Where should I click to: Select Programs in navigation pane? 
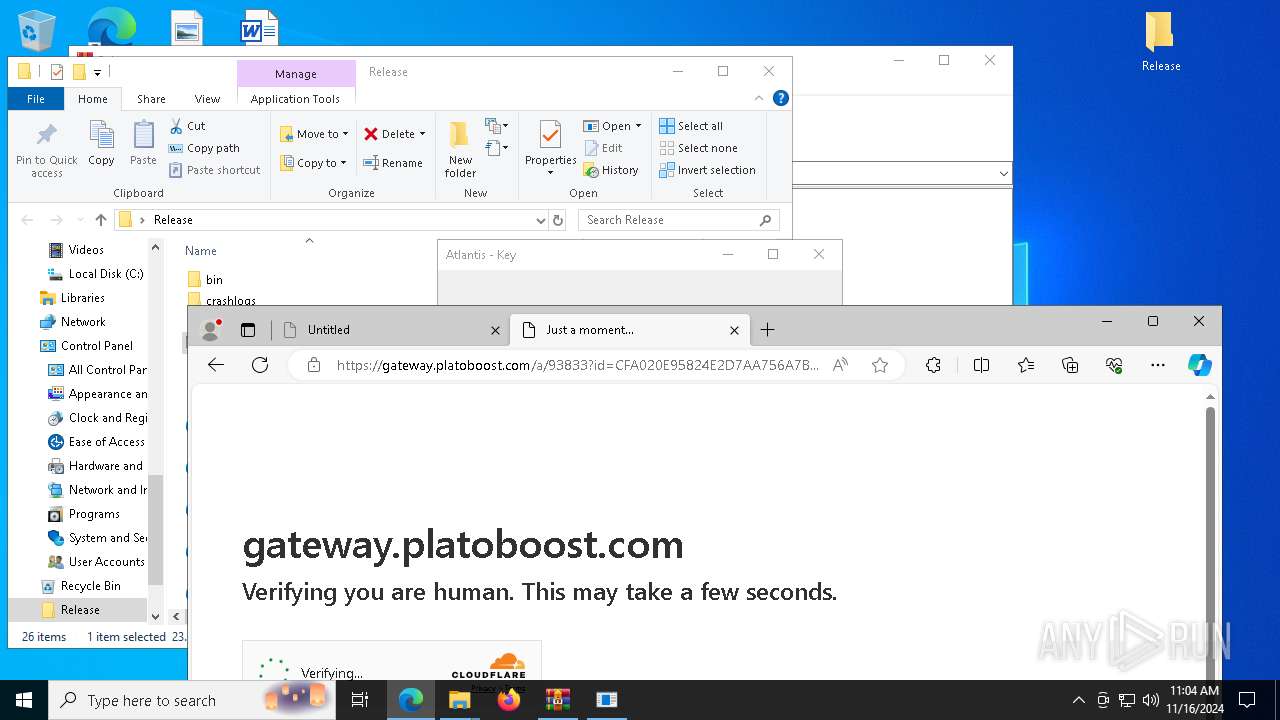[x=84, y=514]
